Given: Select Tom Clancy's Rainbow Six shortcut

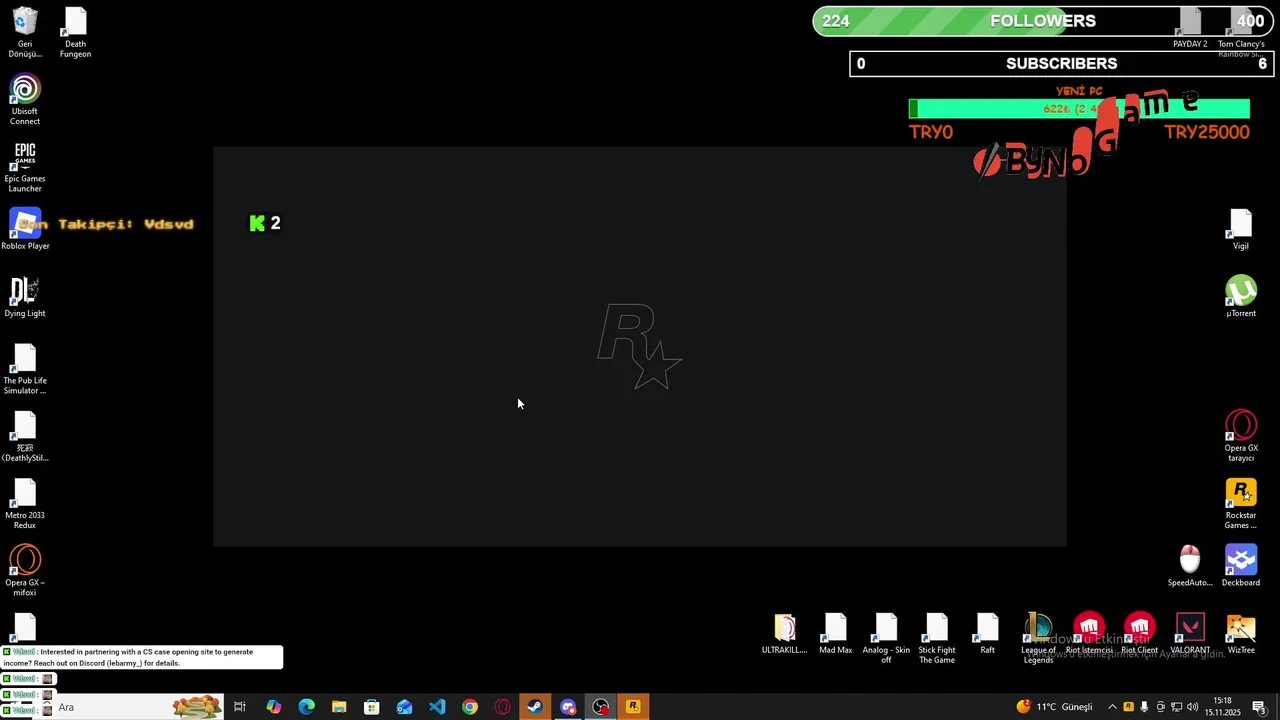Looking at the screenshot, I should (x=1241, y=32).
